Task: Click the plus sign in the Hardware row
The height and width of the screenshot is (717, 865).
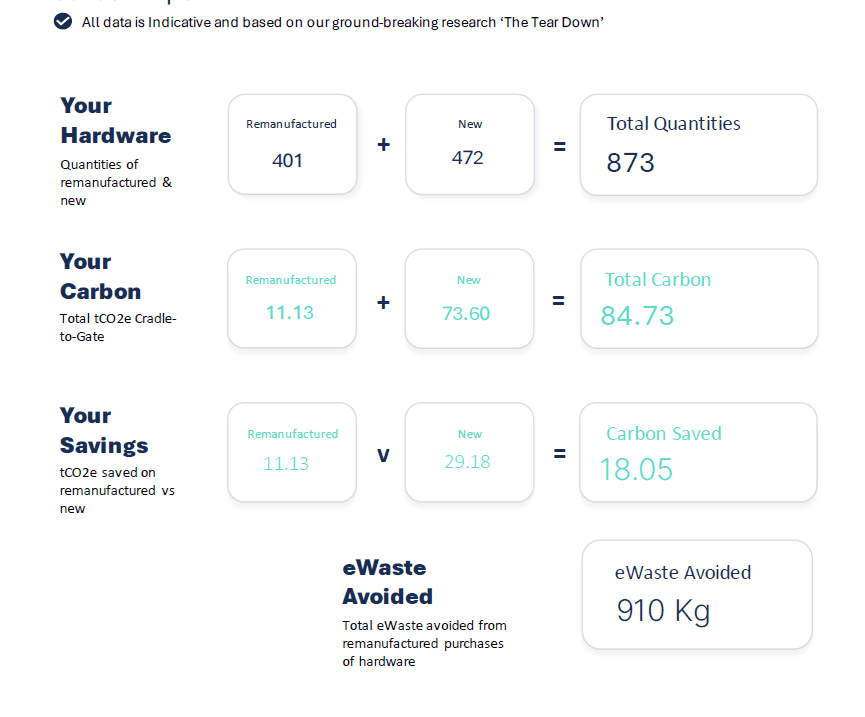Action: pos(383,145)
